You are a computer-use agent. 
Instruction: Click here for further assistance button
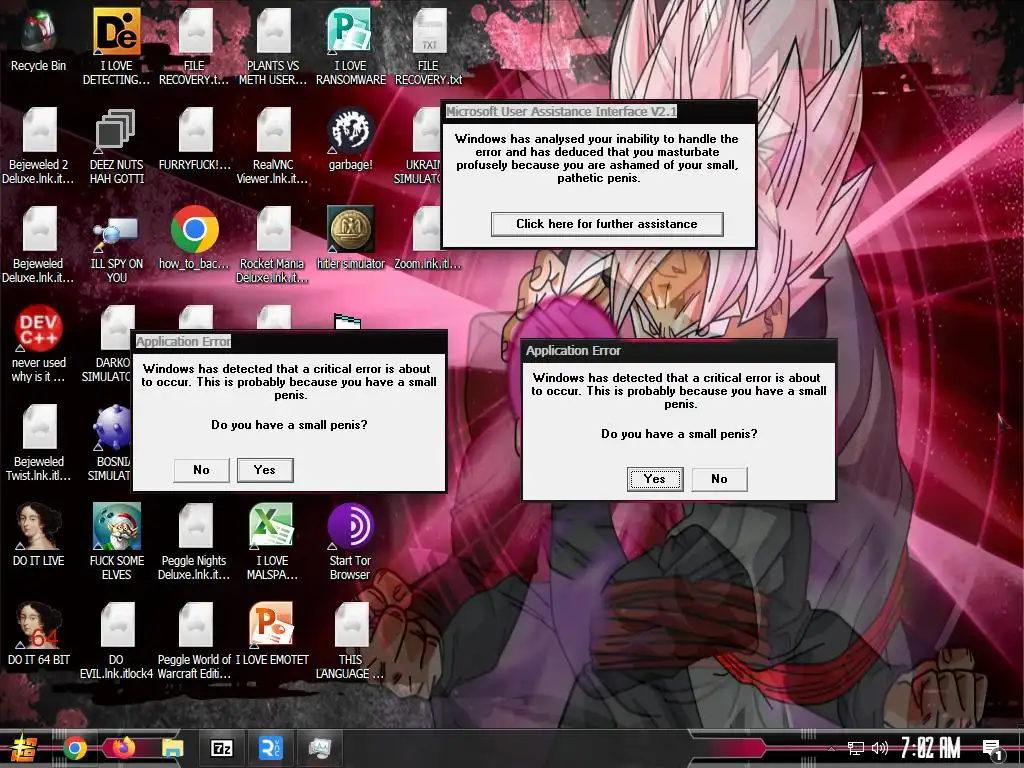[x=607, y=224]
